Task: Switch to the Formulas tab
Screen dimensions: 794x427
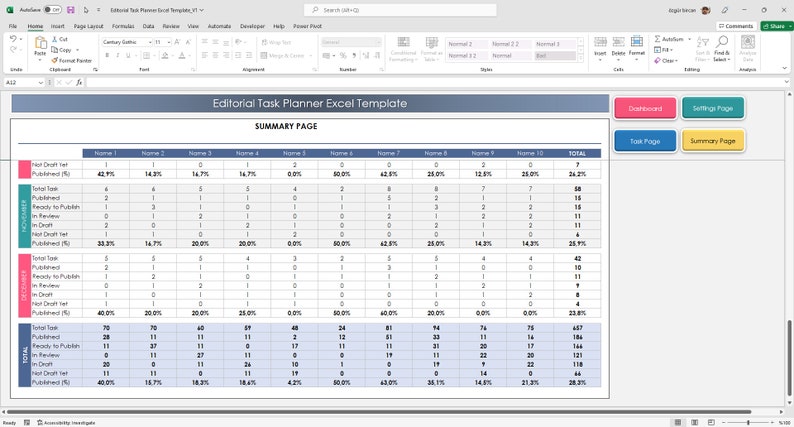Action: [123, 26]
